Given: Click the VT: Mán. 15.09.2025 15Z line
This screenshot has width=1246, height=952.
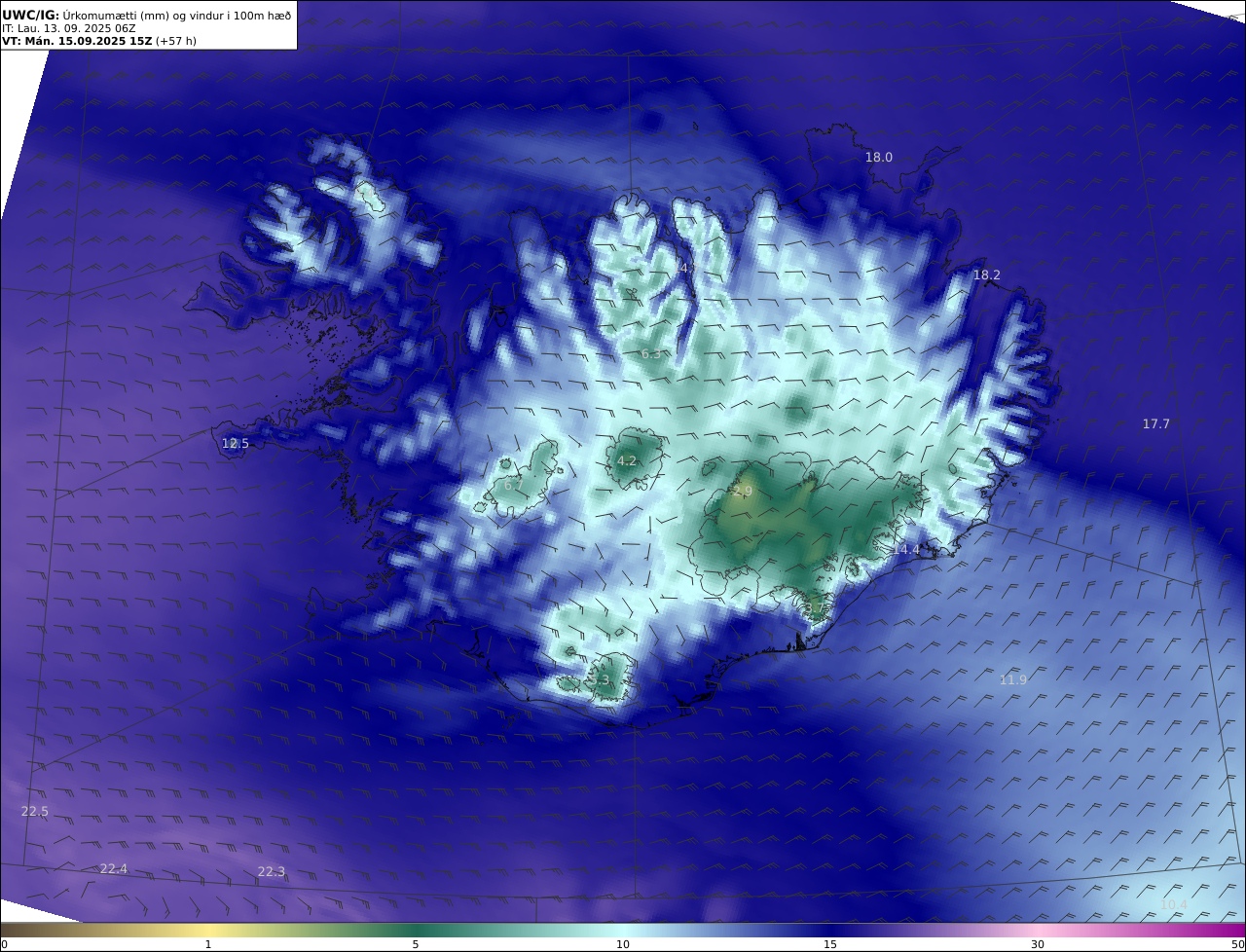Looking at the screenshot, I should tap(99, 42).
